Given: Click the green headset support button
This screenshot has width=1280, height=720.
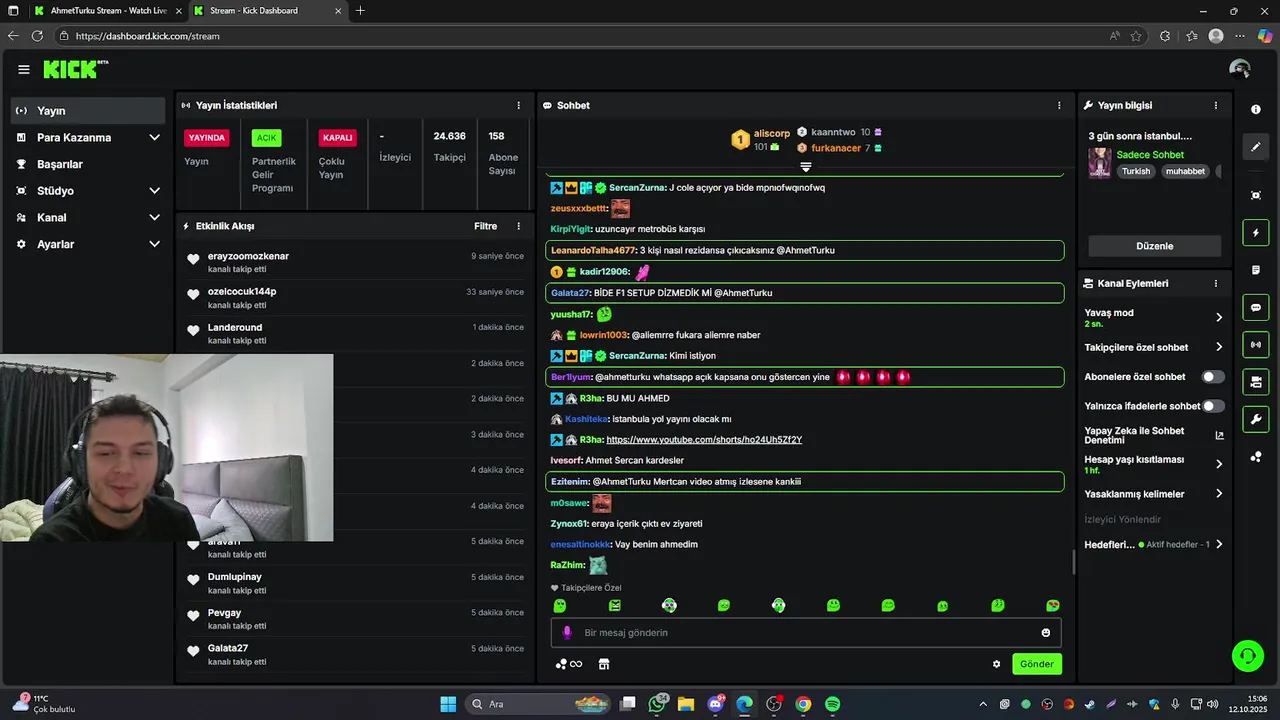Looking at the screenshot, I should coord(1248,656).
